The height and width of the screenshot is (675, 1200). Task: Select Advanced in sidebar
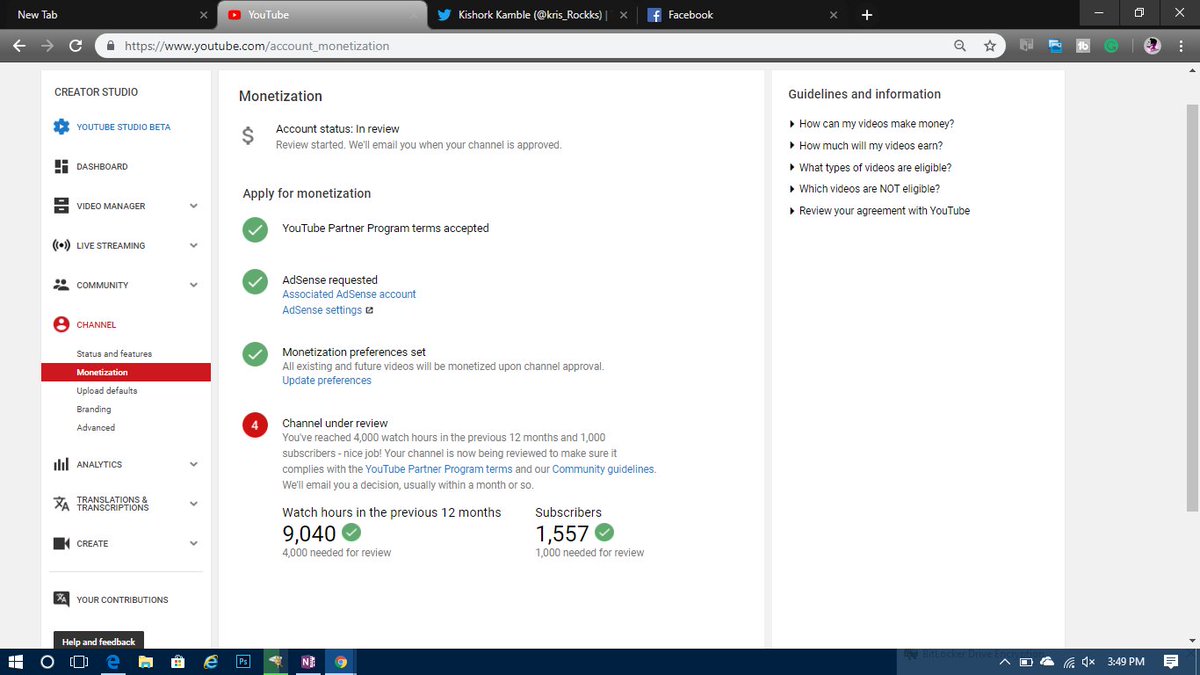[x=96, y=428]
